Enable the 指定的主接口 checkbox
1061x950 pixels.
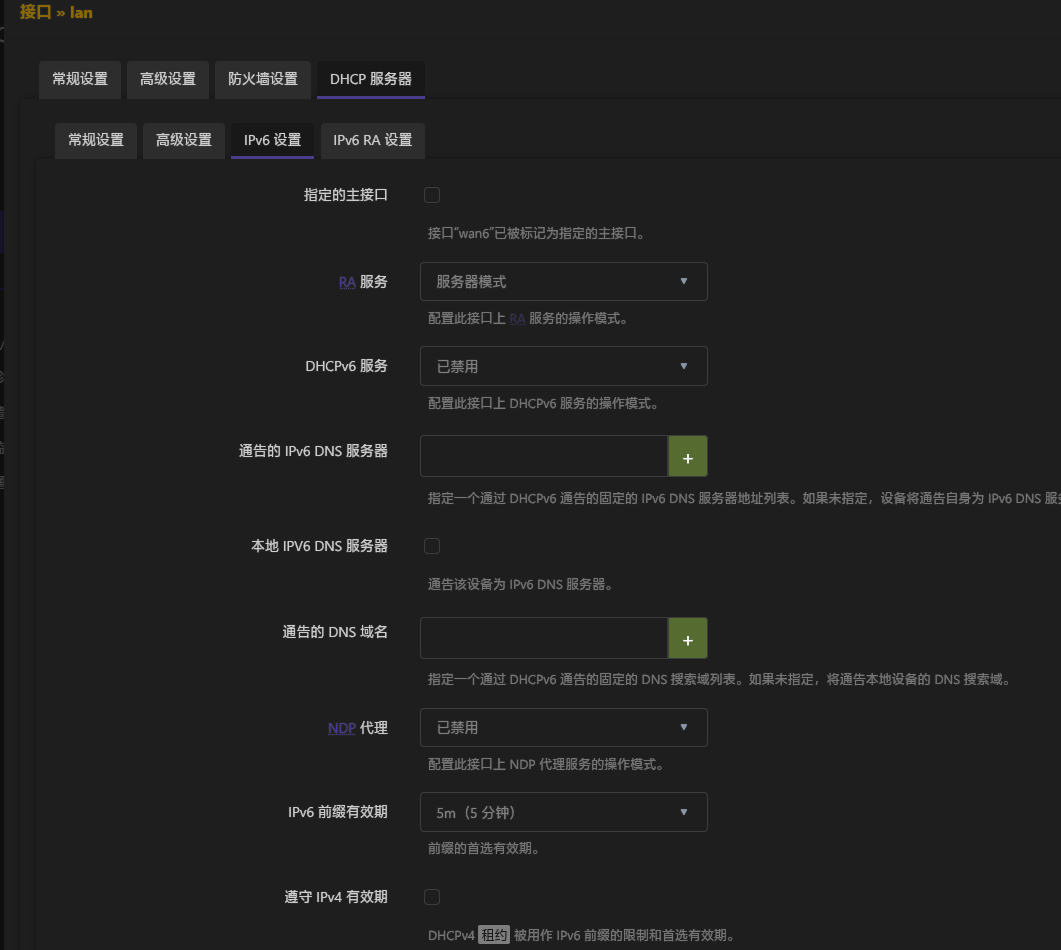432,195
